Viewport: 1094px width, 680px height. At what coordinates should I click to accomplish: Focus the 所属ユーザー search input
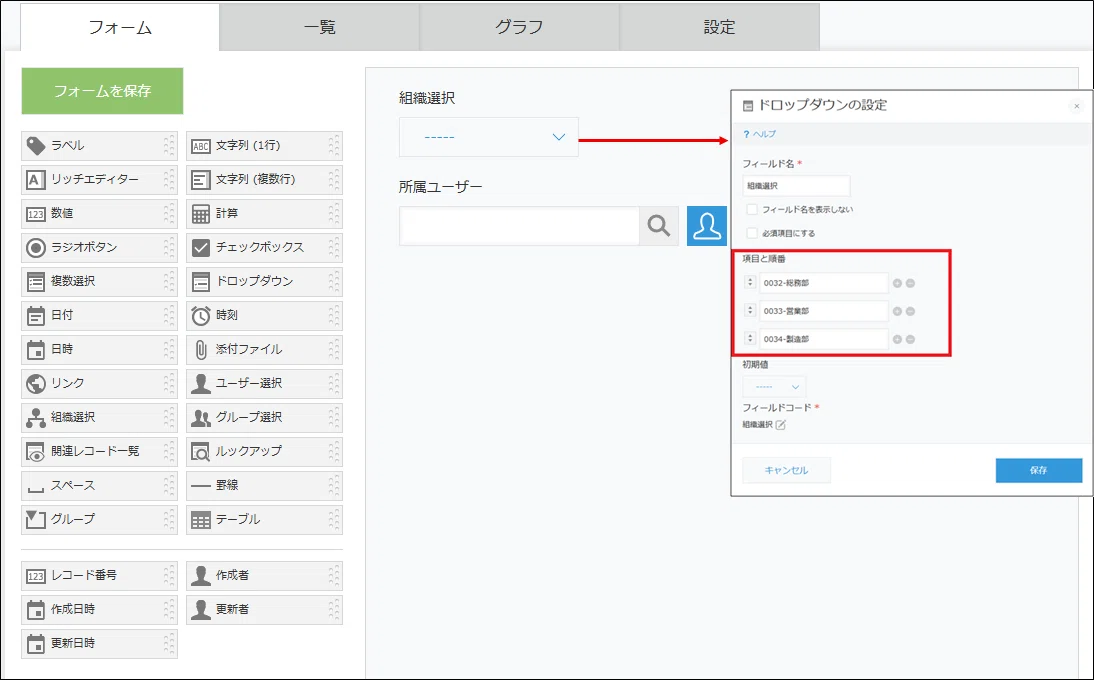click(519, 226)
